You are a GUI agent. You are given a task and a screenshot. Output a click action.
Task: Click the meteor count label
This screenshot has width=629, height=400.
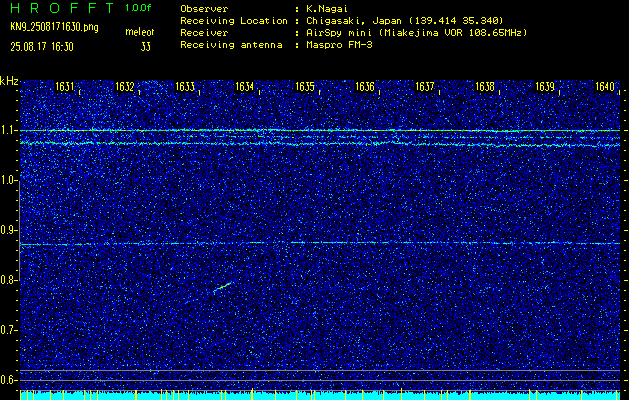[140, 32]
